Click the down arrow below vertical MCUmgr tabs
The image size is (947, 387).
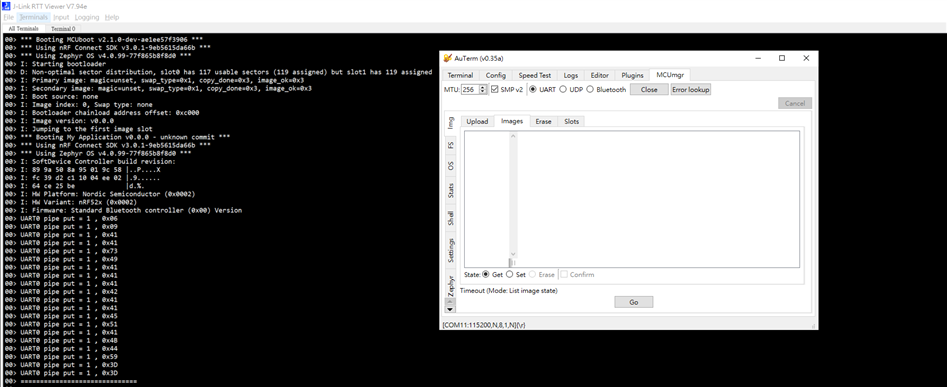(449, 309)
